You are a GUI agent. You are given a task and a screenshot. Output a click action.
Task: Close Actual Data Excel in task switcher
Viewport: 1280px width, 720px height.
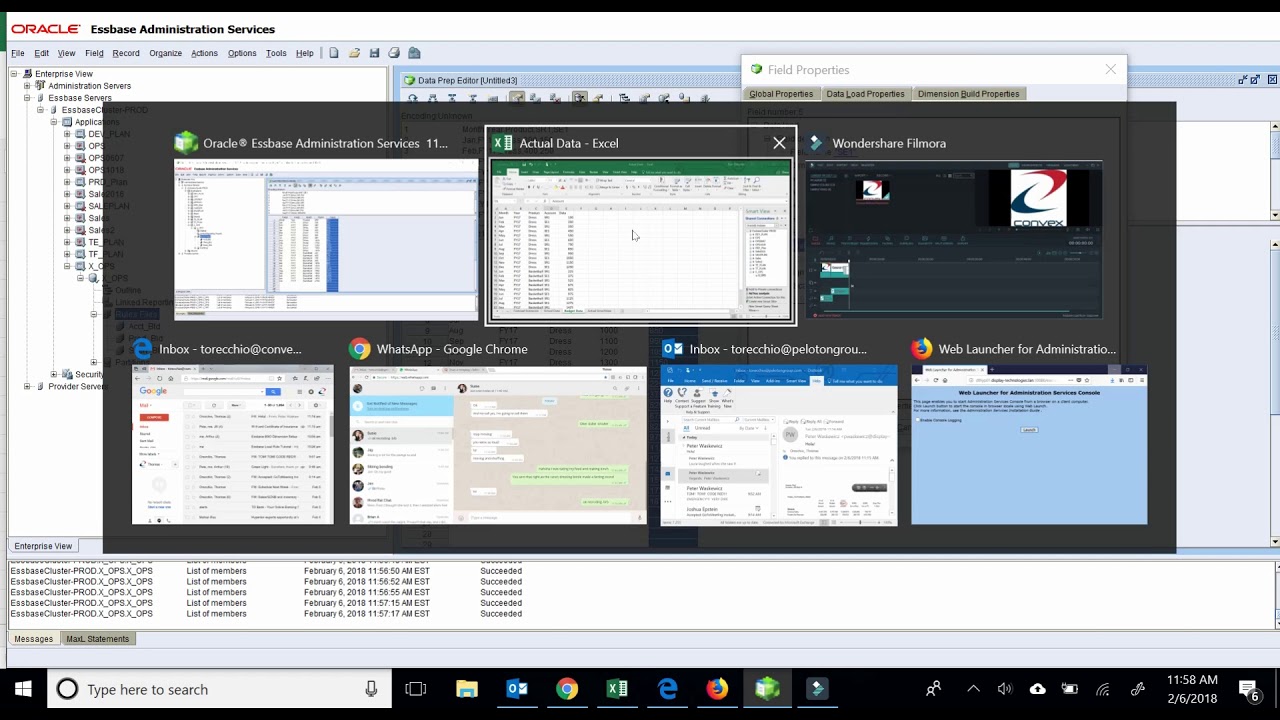[x=779, y=143]
